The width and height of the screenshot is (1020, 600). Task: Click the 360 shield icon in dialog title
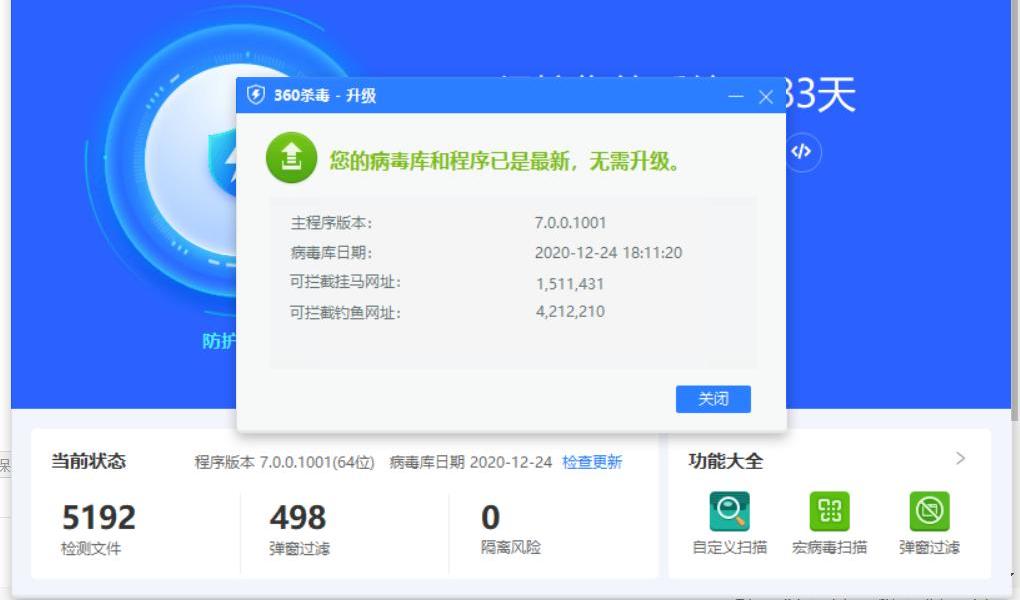pyautogui.click(x=256, y=95)
